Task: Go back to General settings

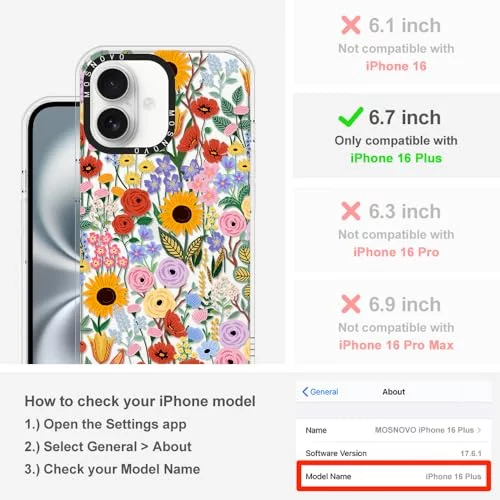Action: pos(320,392)
